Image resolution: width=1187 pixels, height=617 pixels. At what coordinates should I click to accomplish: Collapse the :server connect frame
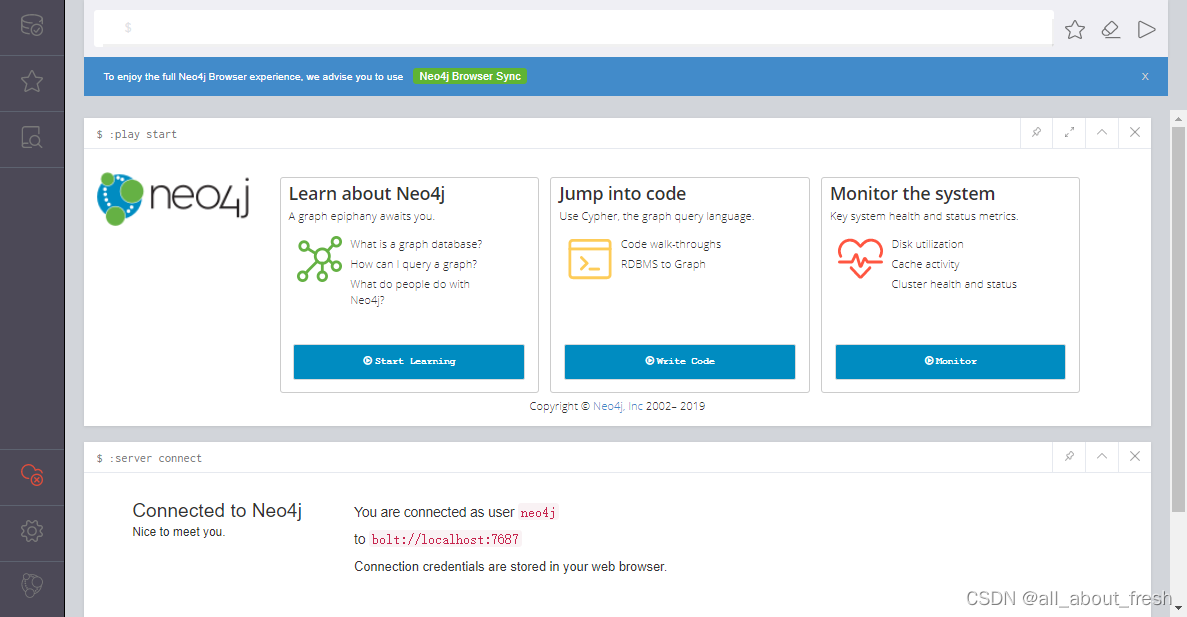pyautogui.click(x=1101, y=457)
